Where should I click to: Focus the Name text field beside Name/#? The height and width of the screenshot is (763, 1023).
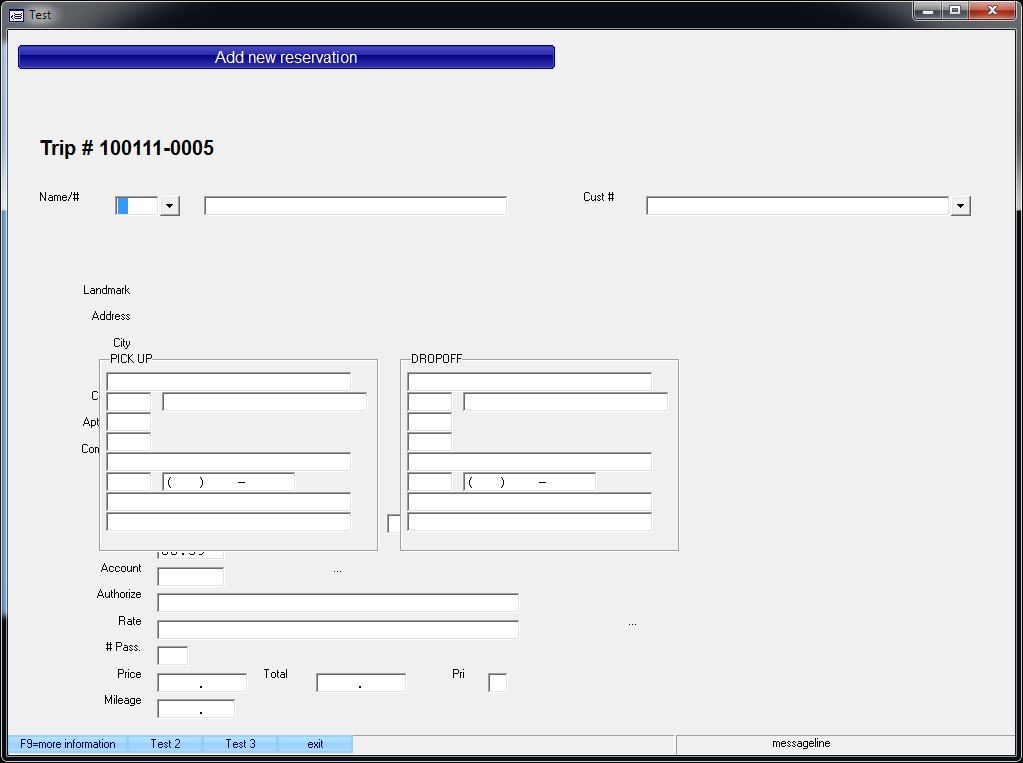click(355, 206)
